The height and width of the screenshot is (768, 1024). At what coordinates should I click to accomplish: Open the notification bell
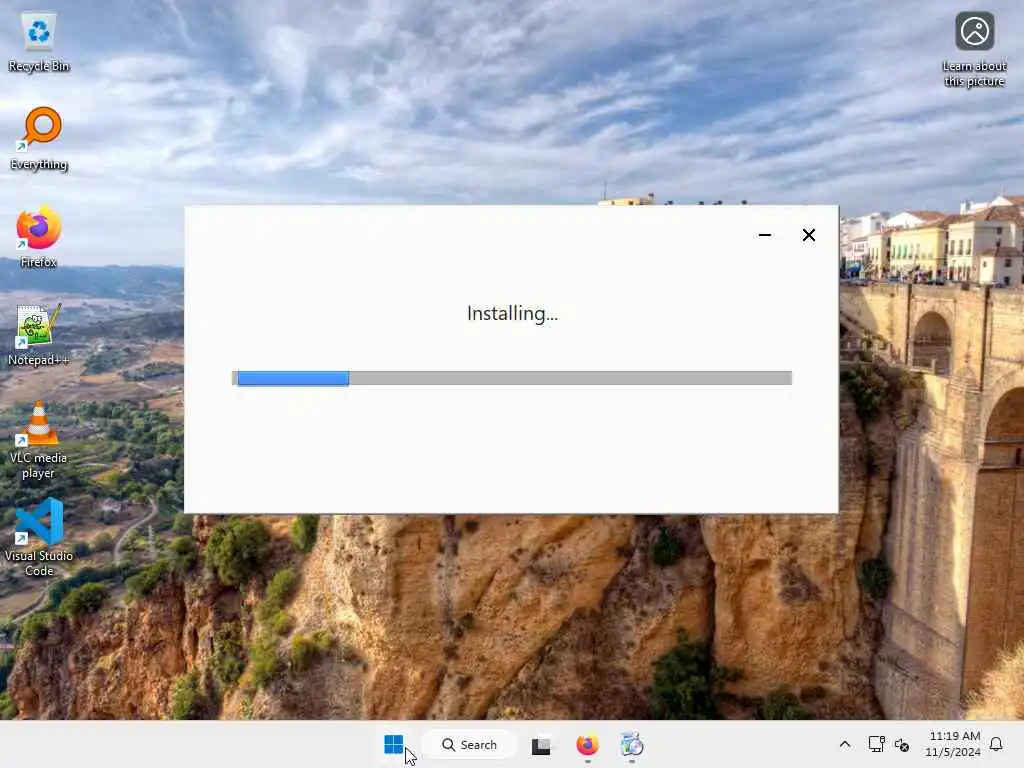(x=996, y=744)
